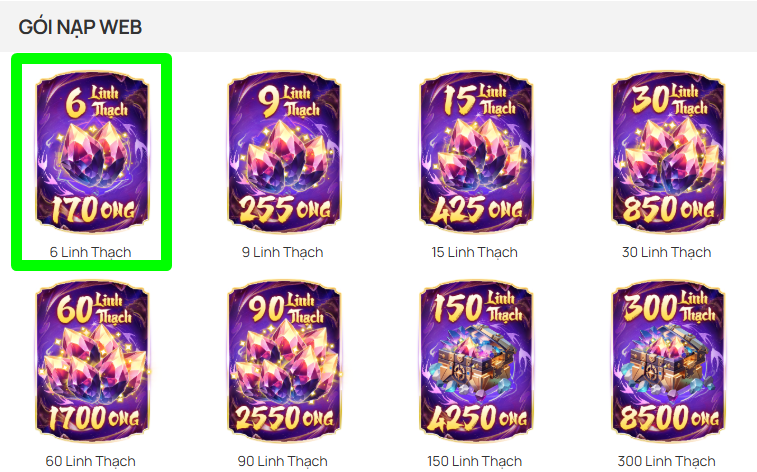
Task: Click the crystal cluster on the 6 Linh Thạch card
Action: pos(94,154)
